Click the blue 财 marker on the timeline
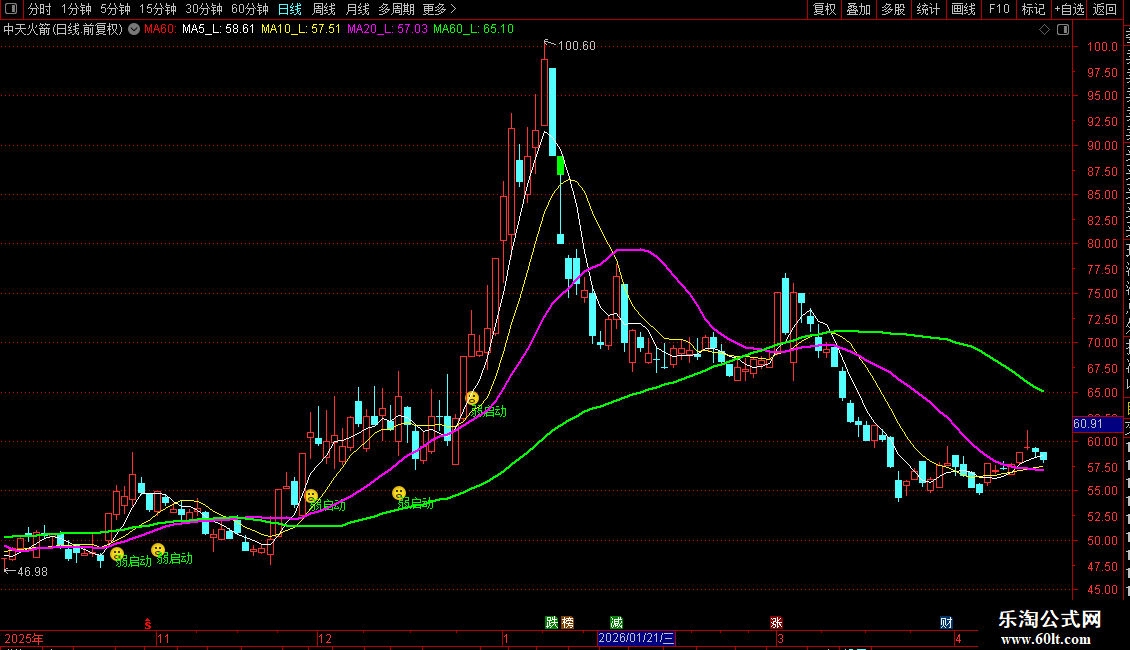This screenshot has width=1130, height=650. (x=946, y=622)
